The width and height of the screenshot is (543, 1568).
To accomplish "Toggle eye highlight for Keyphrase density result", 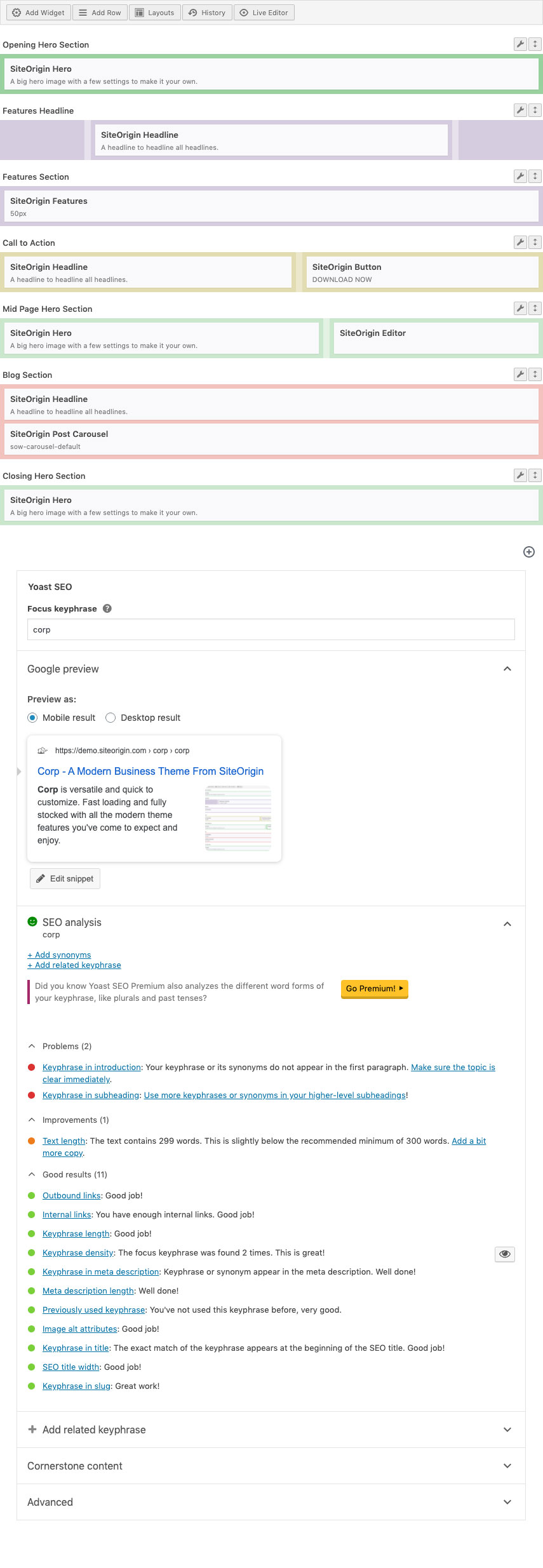I will [x=505, y=1254].
